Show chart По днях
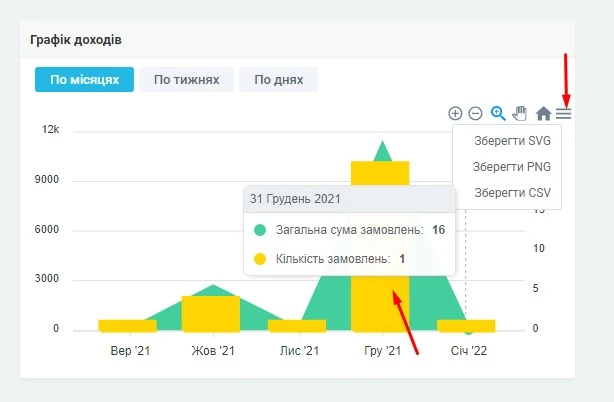Viewport: 614px width, 402px height. [278, 80]
